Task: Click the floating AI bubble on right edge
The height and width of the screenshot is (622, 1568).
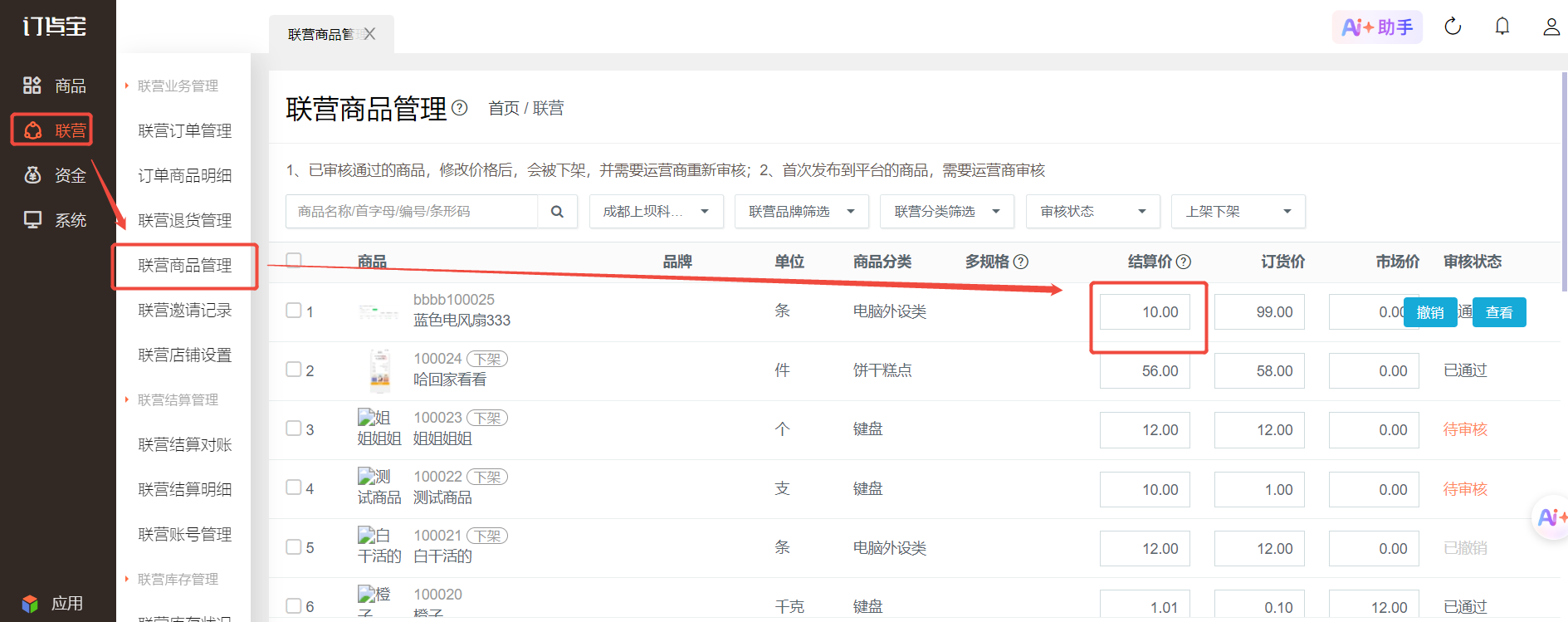Action: pos(1551,518)
